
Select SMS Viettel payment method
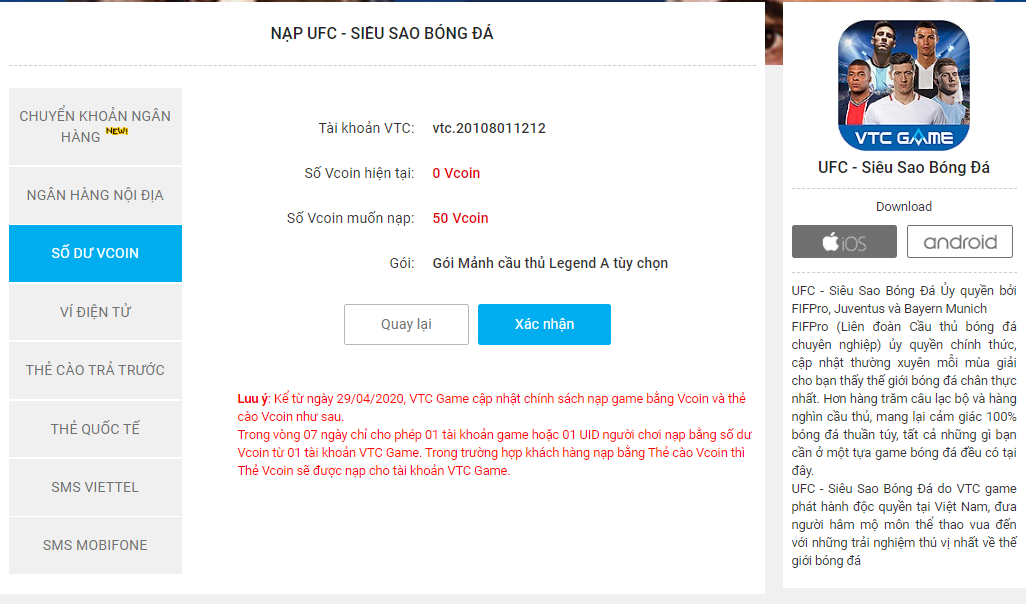[x=96, y=487]
